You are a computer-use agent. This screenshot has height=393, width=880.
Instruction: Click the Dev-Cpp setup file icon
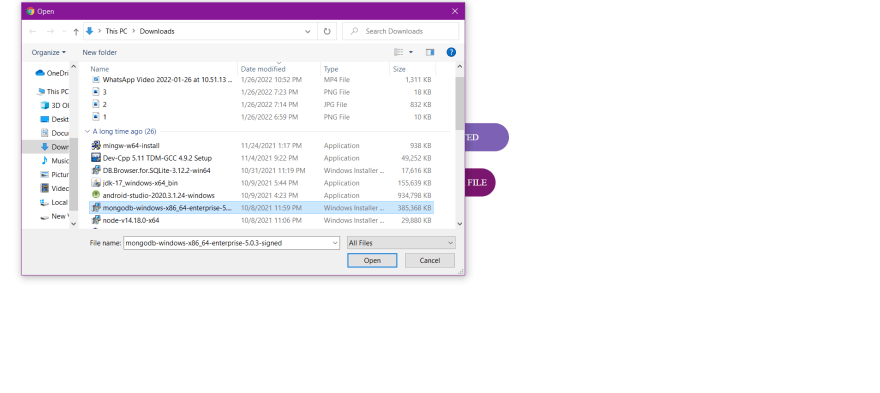pyautogui.click(x=95, y=158)
